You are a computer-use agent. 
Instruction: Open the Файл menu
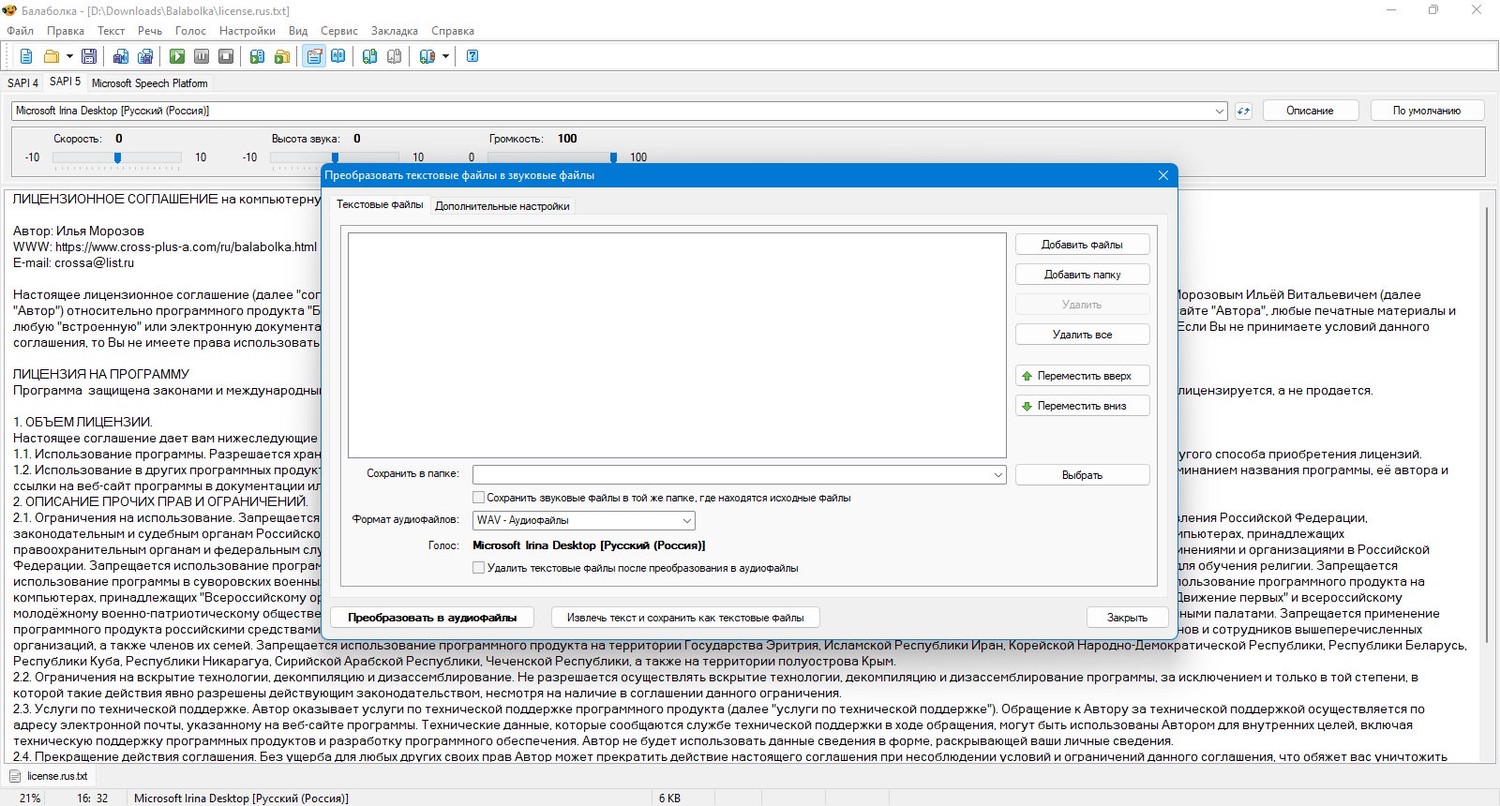20,31
